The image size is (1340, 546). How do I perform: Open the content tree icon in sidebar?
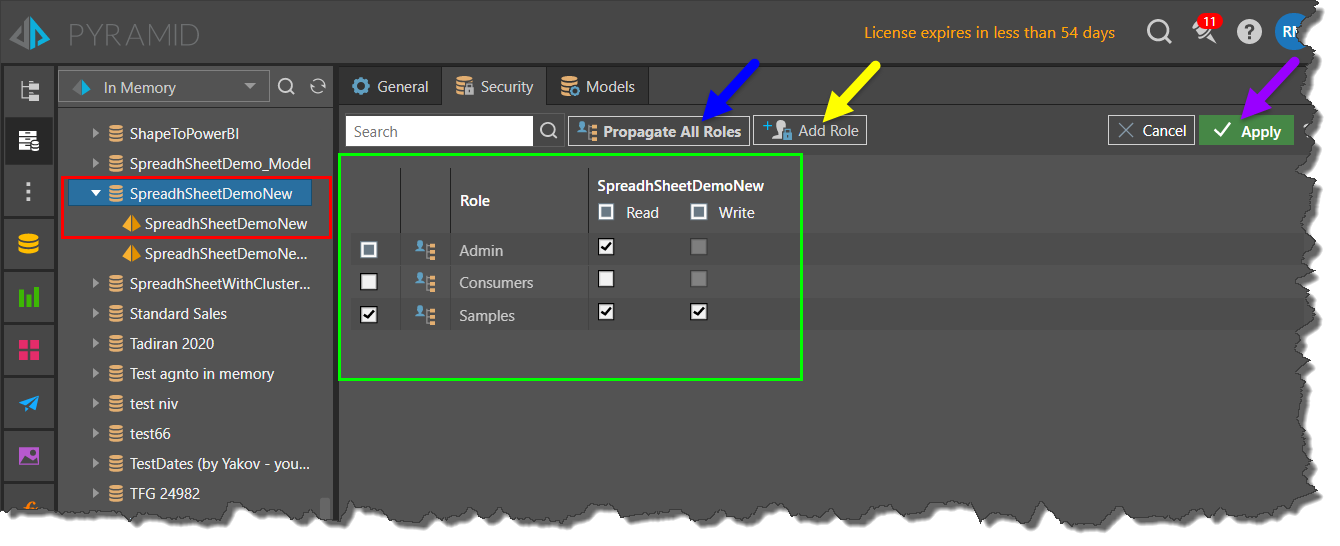pos(29,90)
